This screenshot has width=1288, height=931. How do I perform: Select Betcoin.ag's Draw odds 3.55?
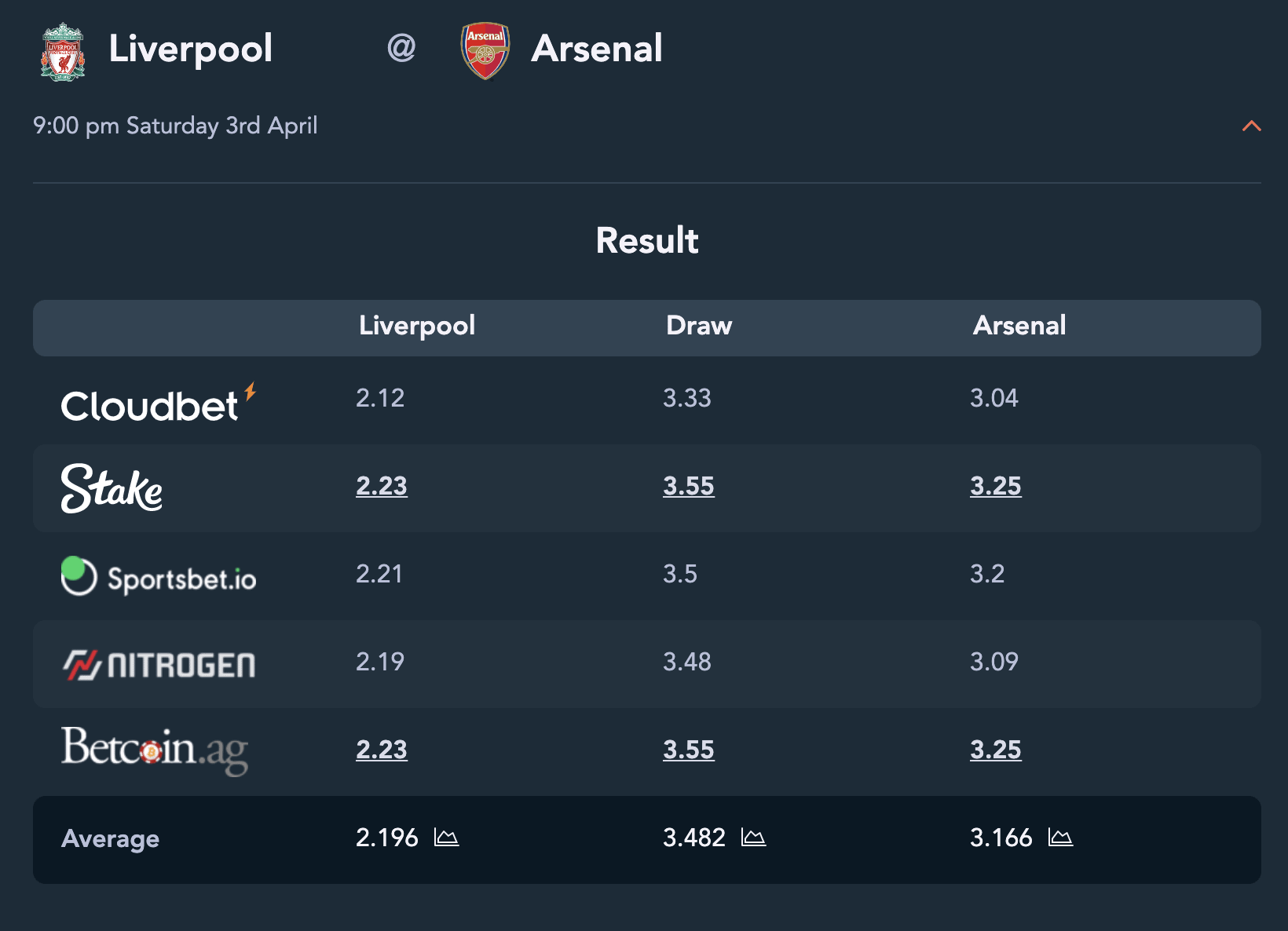tap(689, 750)
